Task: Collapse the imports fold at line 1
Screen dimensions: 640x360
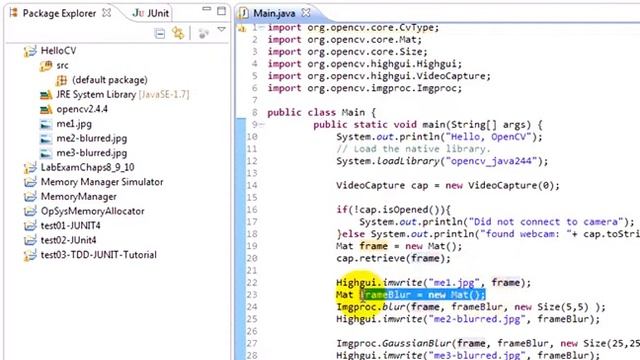Action: coord(261,27)
